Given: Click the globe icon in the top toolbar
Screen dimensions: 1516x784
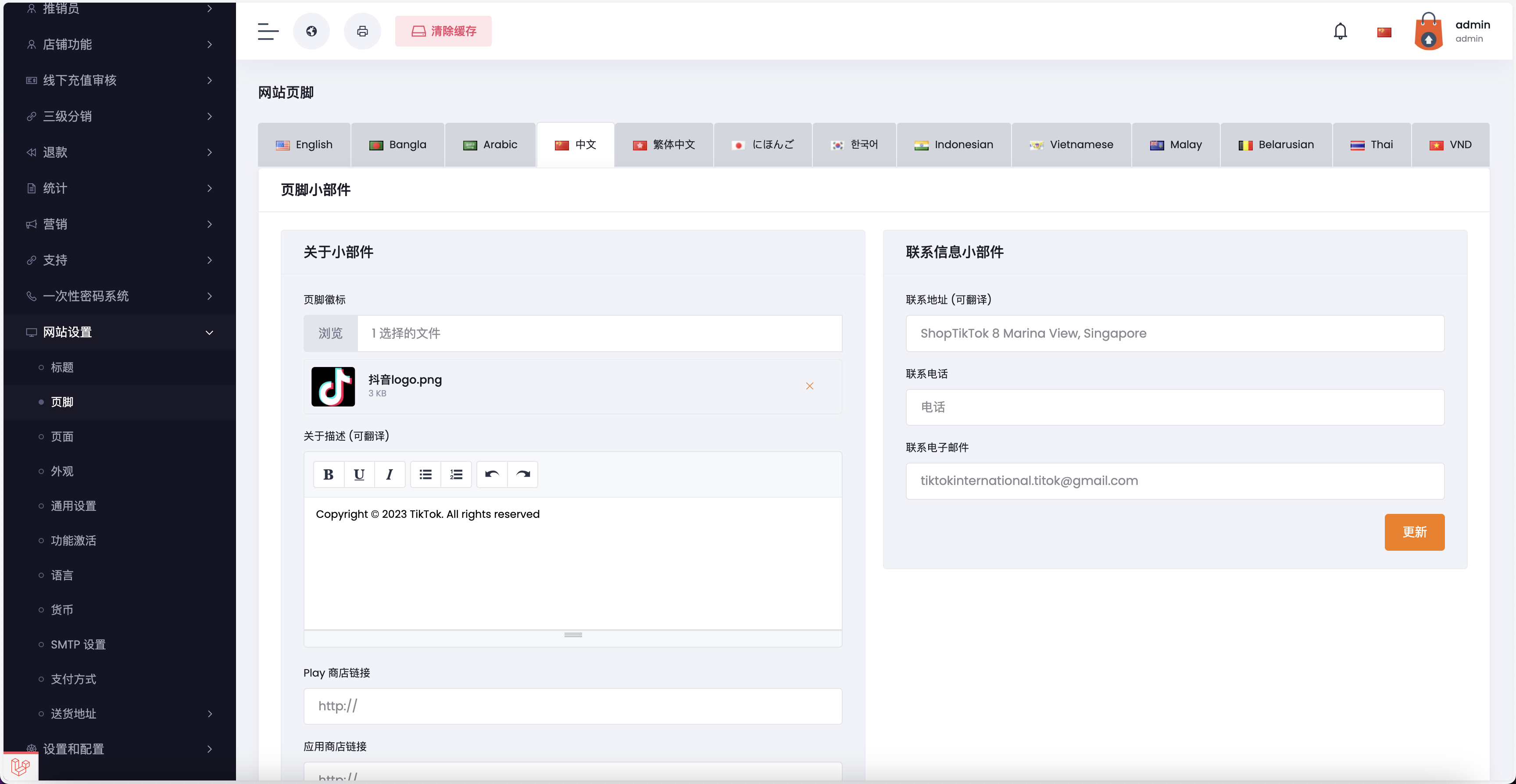Looking at the screenshot, I should [x=311, y=31].
